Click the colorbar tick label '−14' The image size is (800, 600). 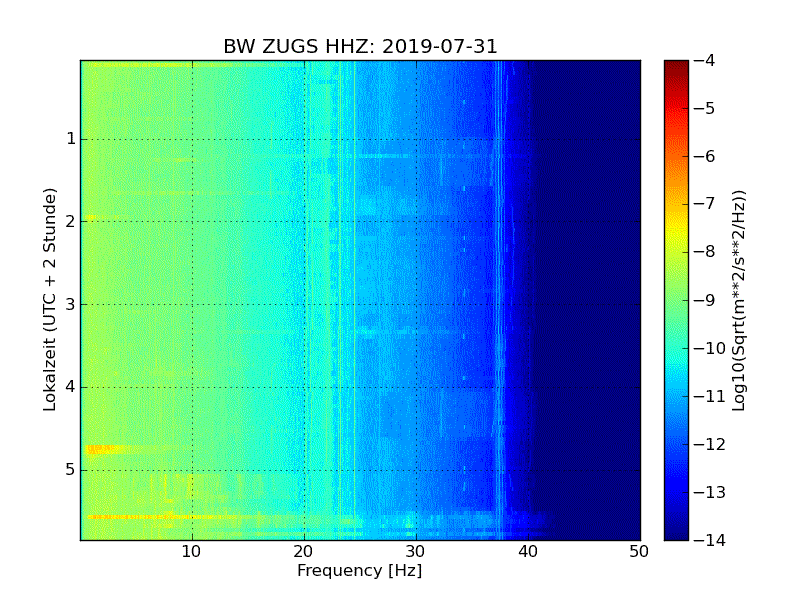pyautogui.click(x=710, y=540)
